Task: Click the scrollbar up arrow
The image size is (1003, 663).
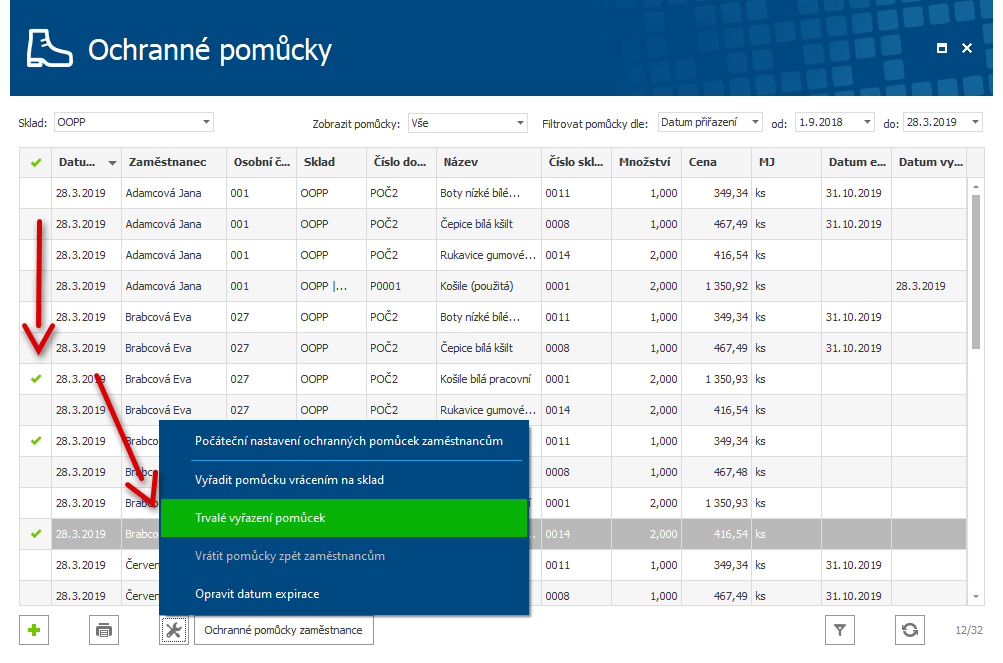Action: point(975,186)
